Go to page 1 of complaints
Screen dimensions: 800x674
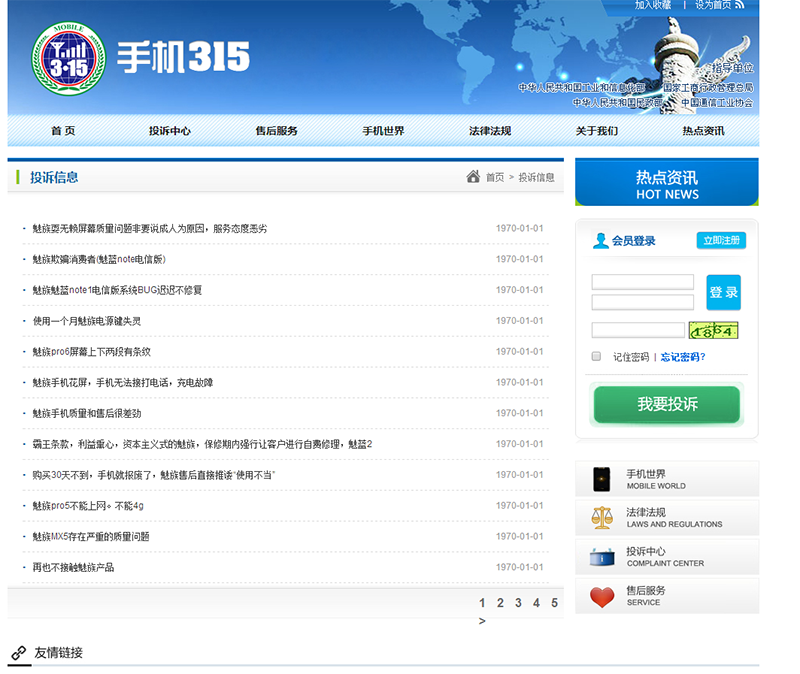[482, 603]
